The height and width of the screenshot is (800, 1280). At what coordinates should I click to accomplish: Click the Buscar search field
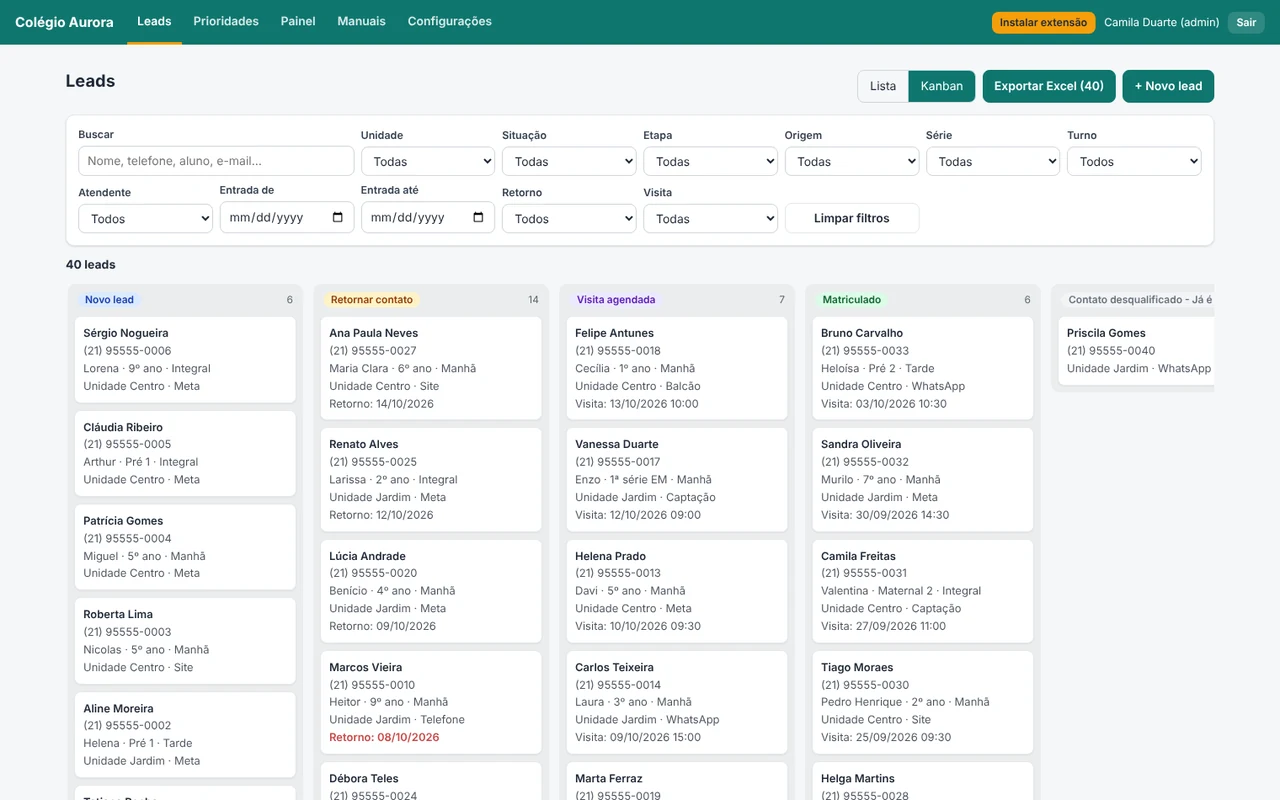216,161
